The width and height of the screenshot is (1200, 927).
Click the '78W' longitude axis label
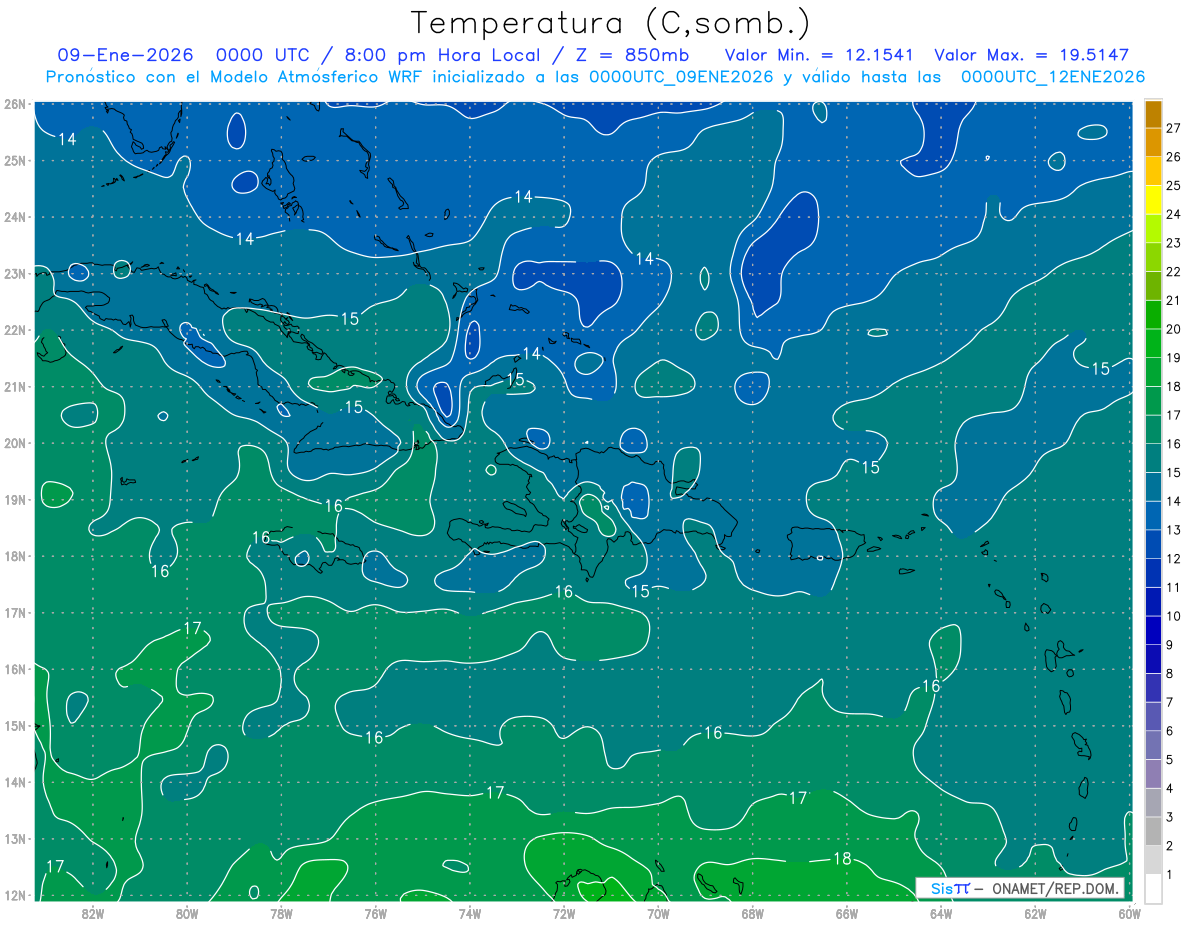[x=281, y=913]
